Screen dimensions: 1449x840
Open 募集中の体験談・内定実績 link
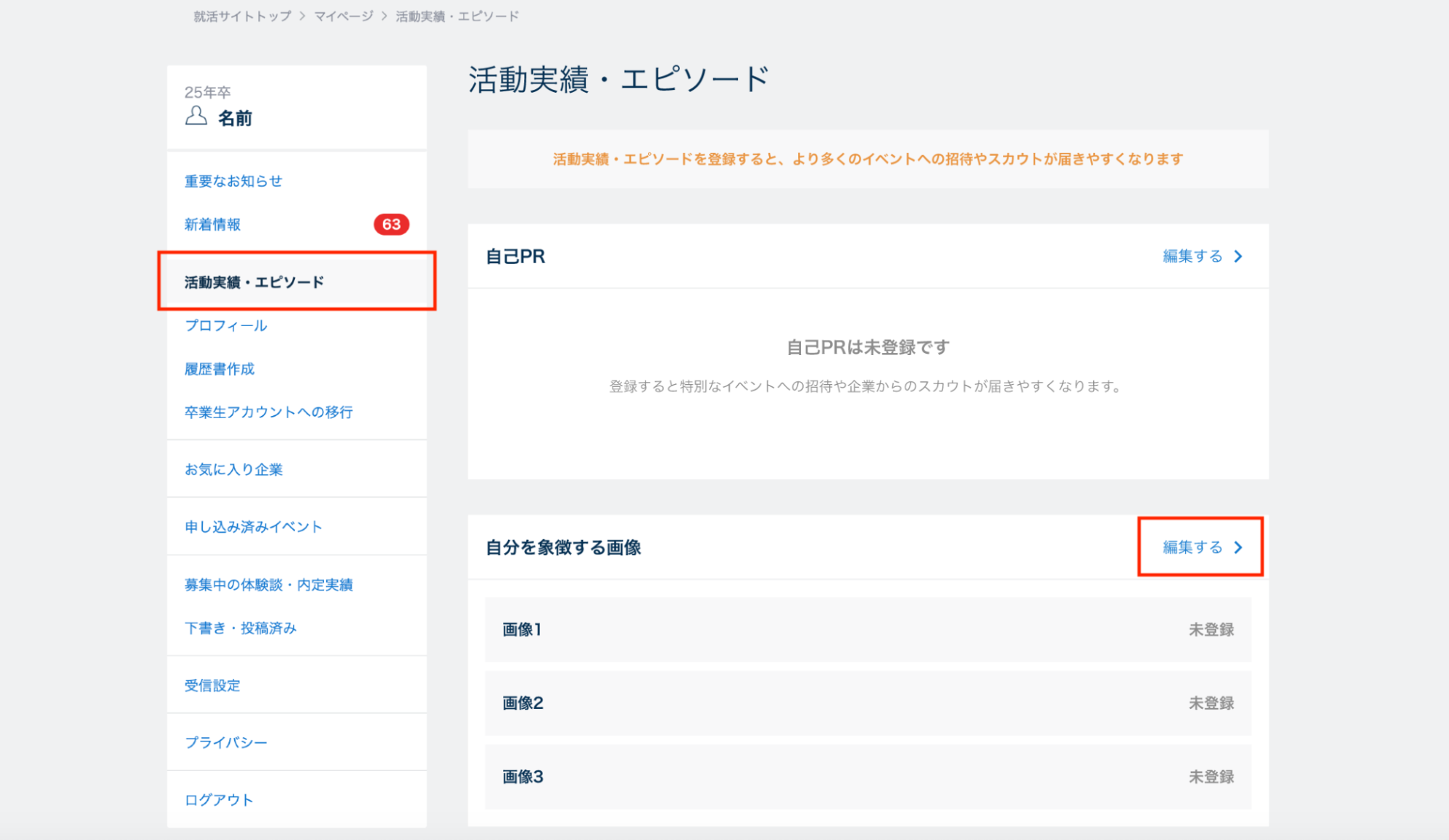[x=268, y=585]
